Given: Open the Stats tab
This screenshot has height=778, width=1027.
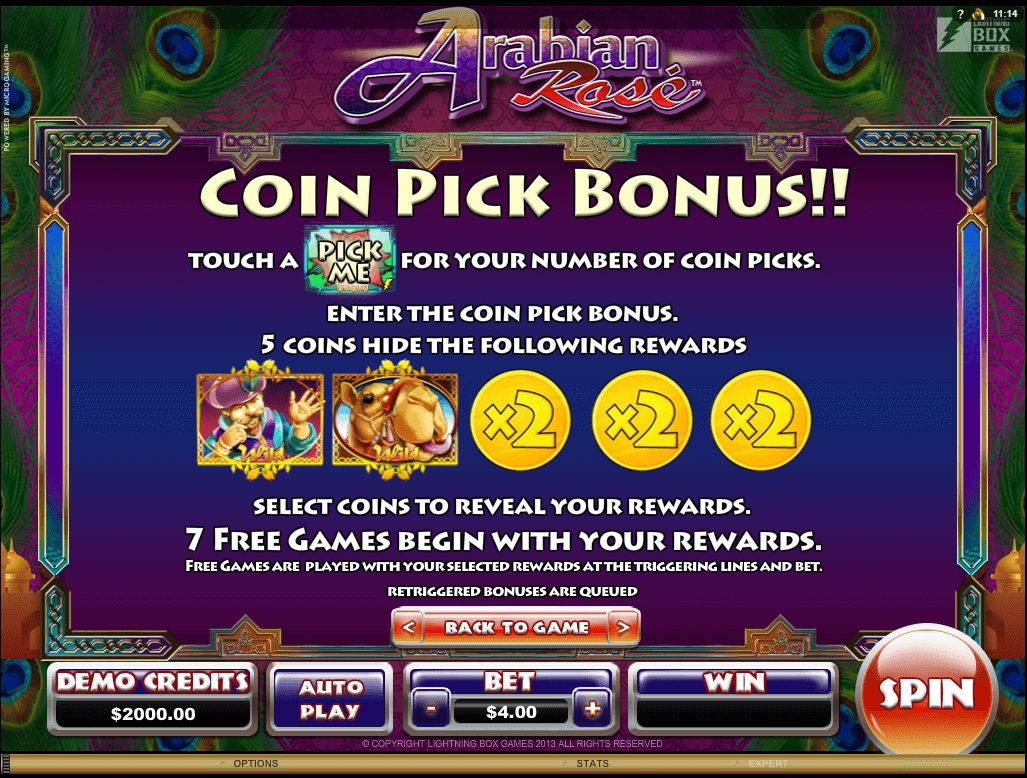Looking at the screenshot, I should point(592,764).
